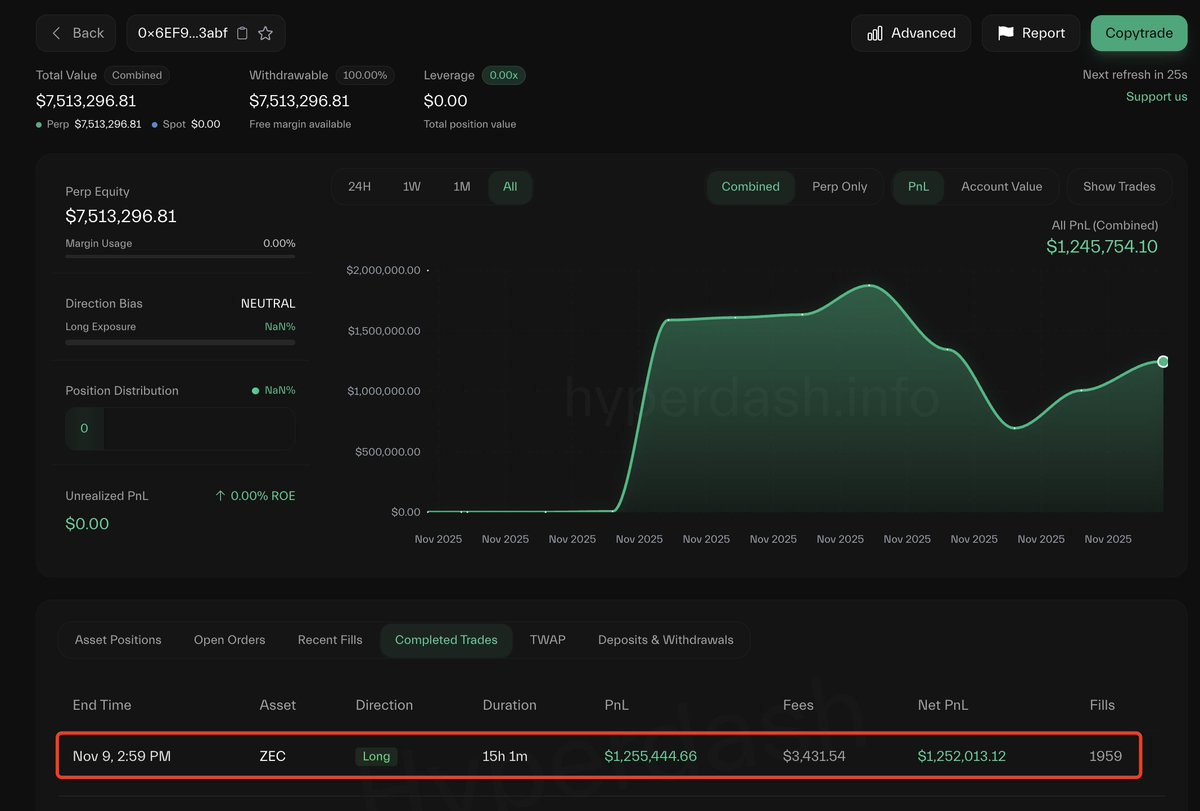Click the Back arrow button
The width and height of the screenshot is (1200, 811).
[78, 33]
